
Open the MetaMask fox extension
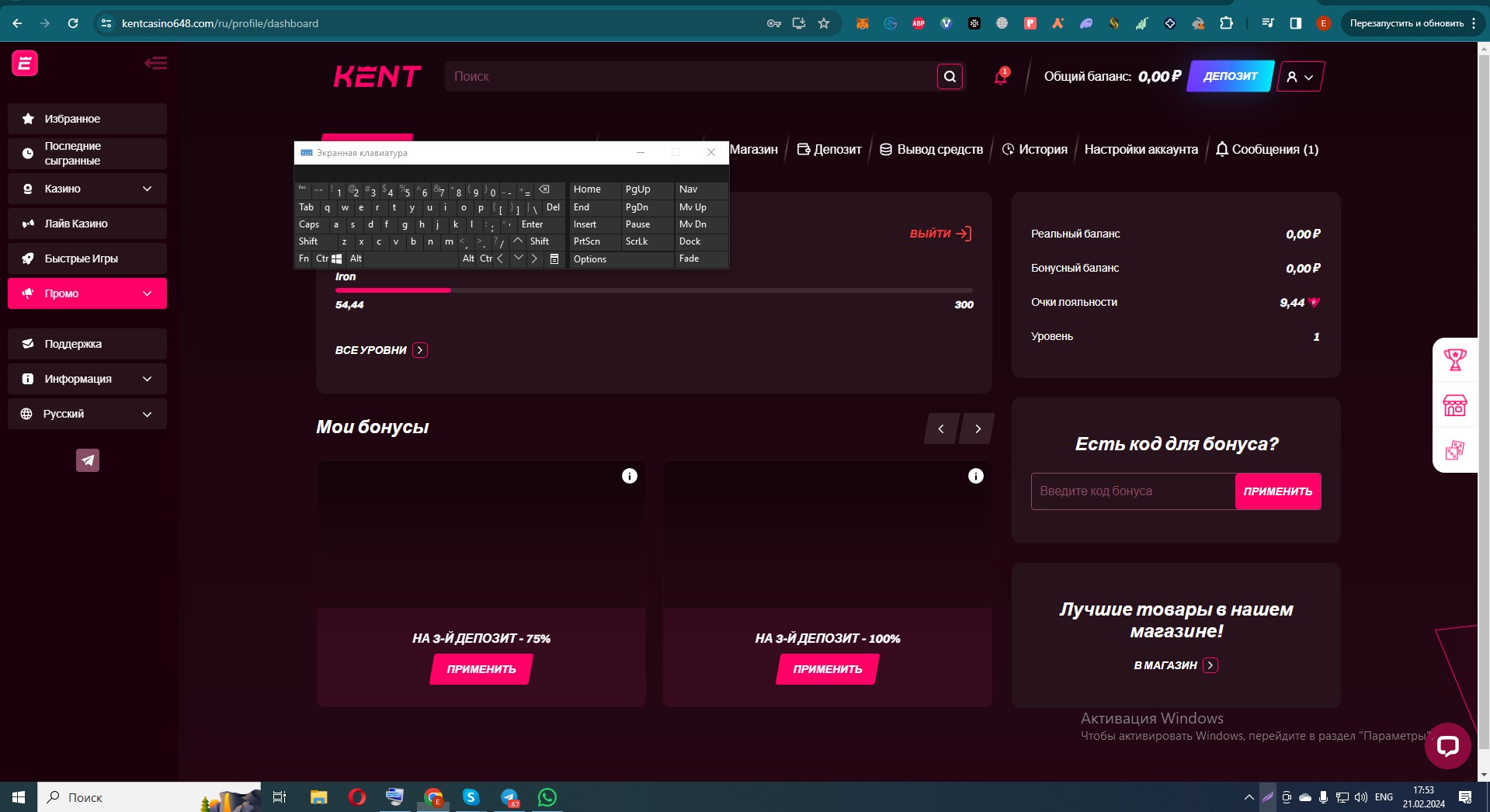(x=862, y=23)
